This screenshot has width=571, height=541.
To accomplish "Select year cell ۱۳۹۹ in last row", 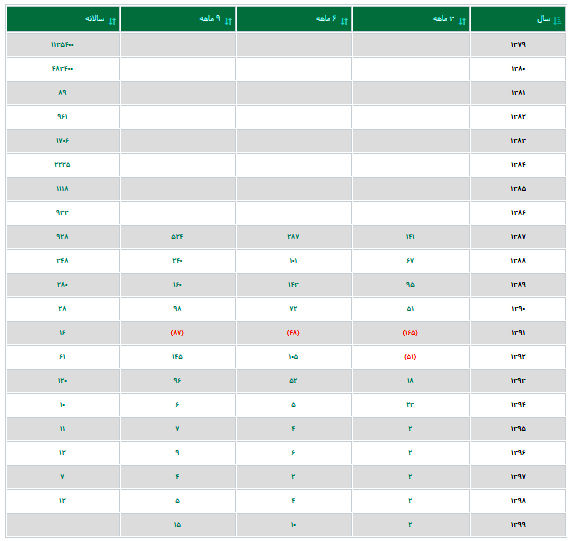I will tap(518, 525).
